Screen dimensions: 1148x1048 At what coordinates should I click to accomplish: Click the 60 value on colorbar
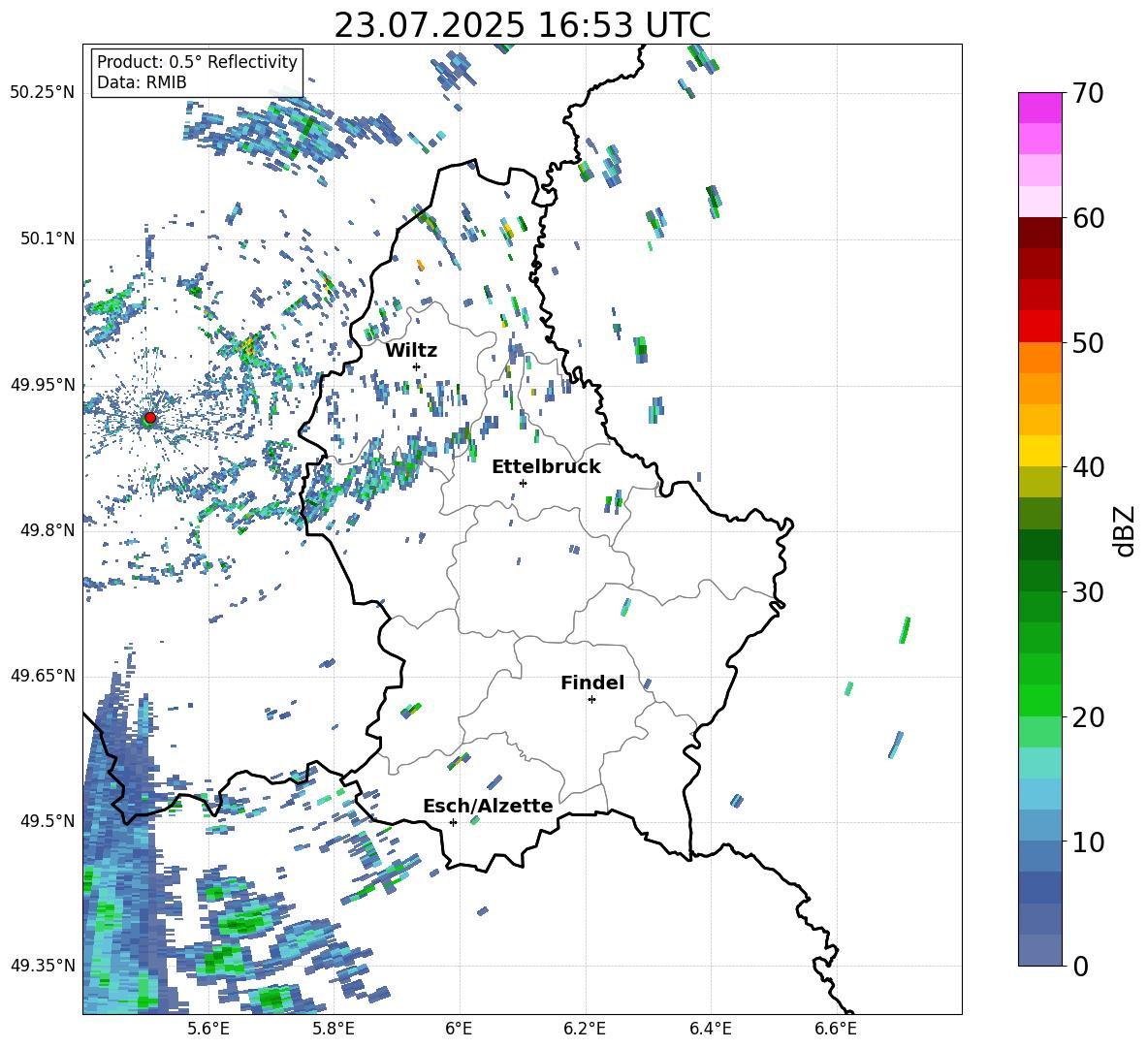(1087, 218)
